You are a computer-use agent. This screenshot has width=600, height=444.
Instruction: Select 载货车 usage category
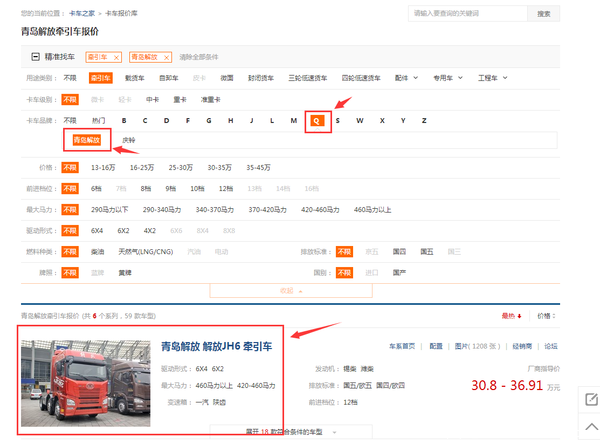135,78
